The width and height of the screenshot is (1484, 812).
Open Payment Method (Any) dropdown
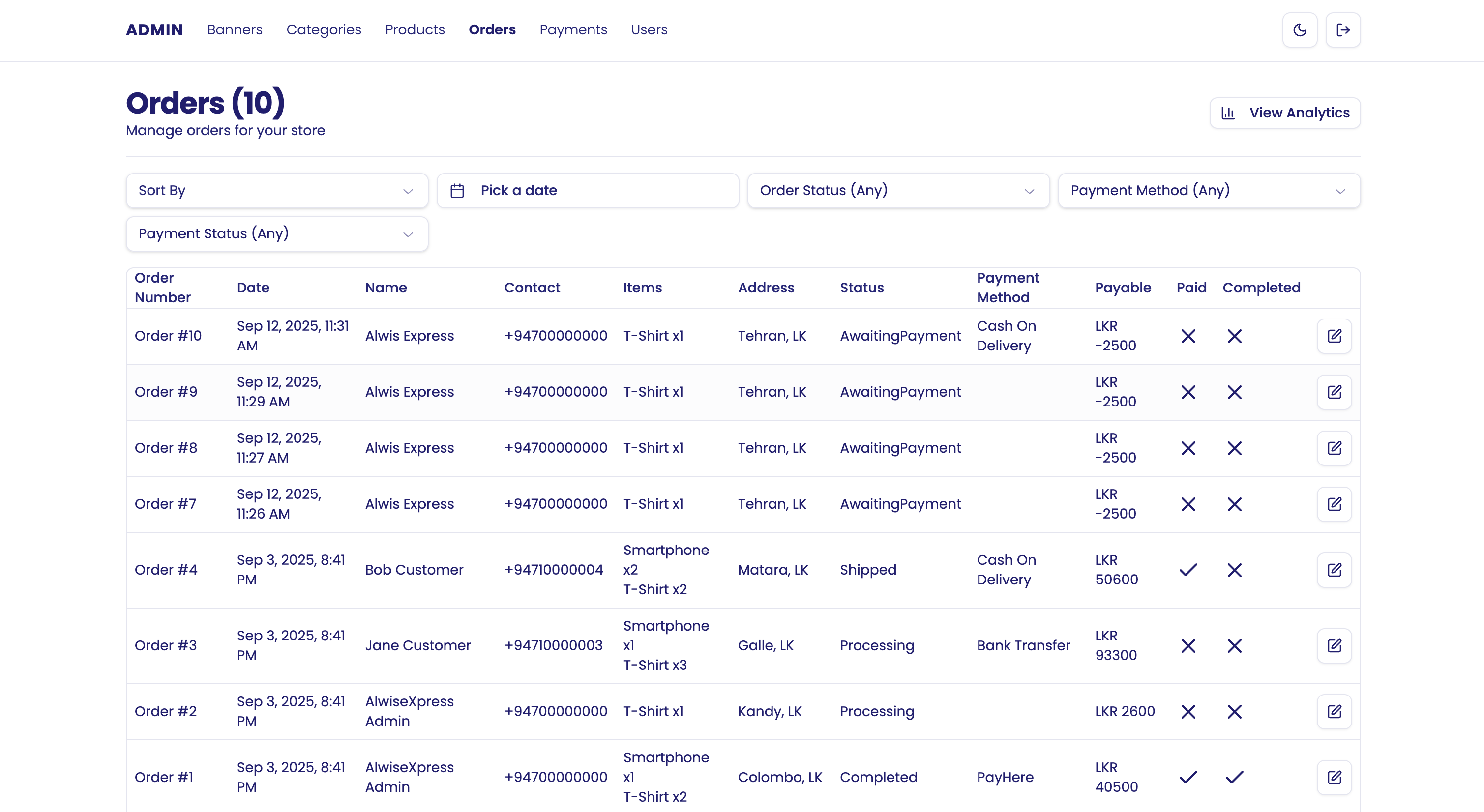click(x=1209, y=191)
